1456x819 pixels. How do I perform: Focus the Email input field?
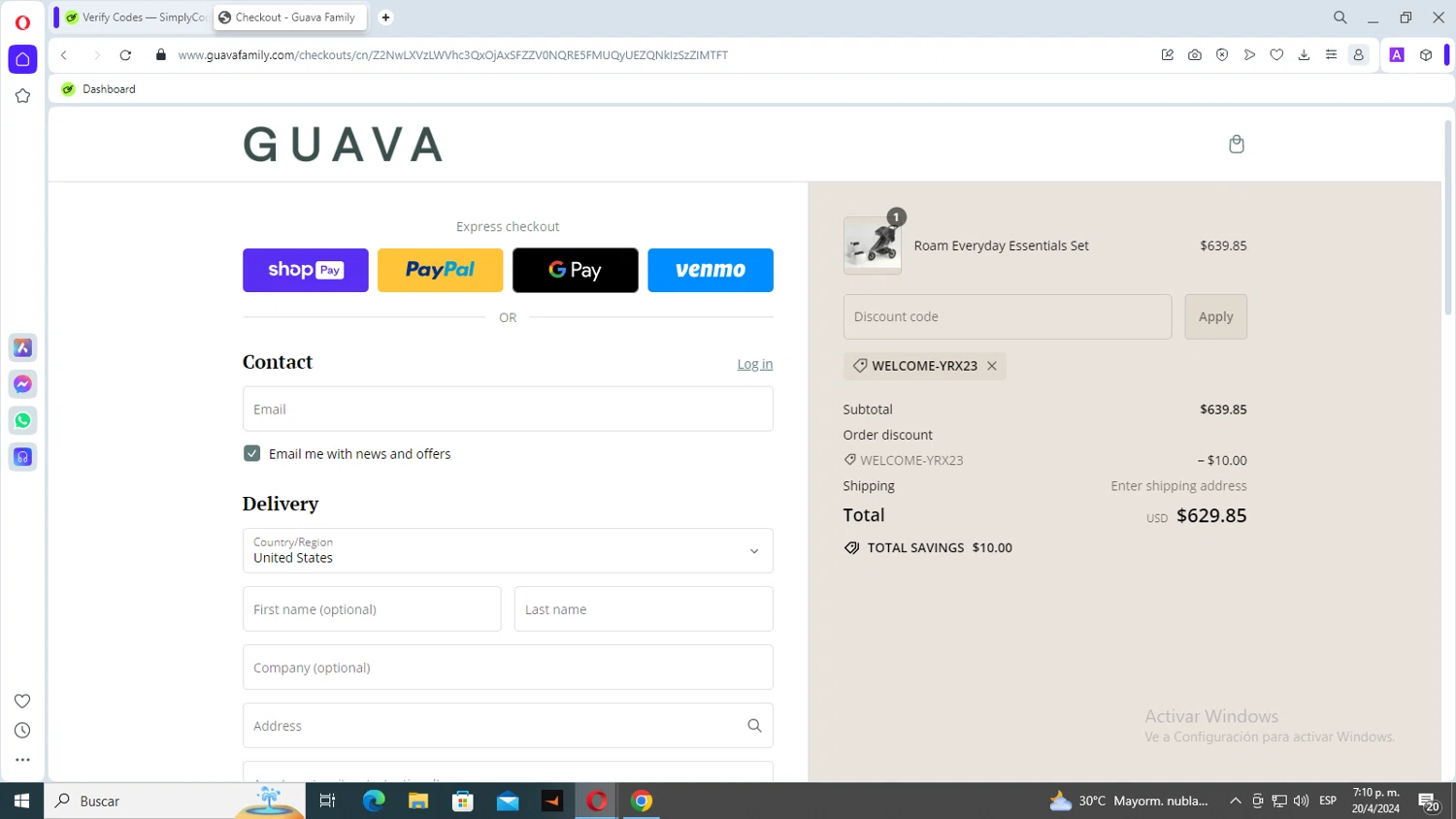(x=508, y=409)
